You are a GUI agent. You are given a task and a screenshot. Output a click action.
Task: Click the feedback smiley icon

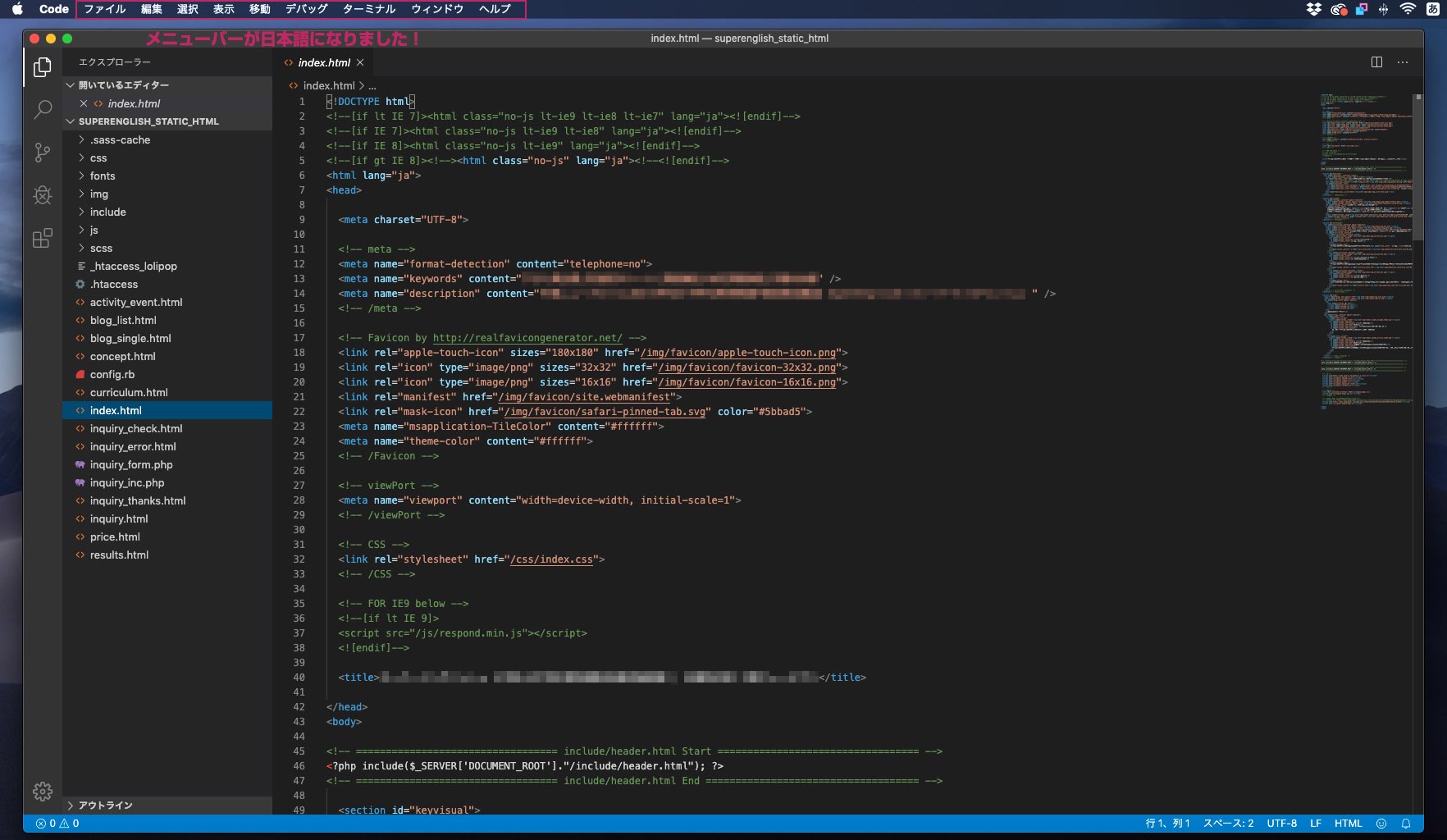click(x=1381, y=824)
